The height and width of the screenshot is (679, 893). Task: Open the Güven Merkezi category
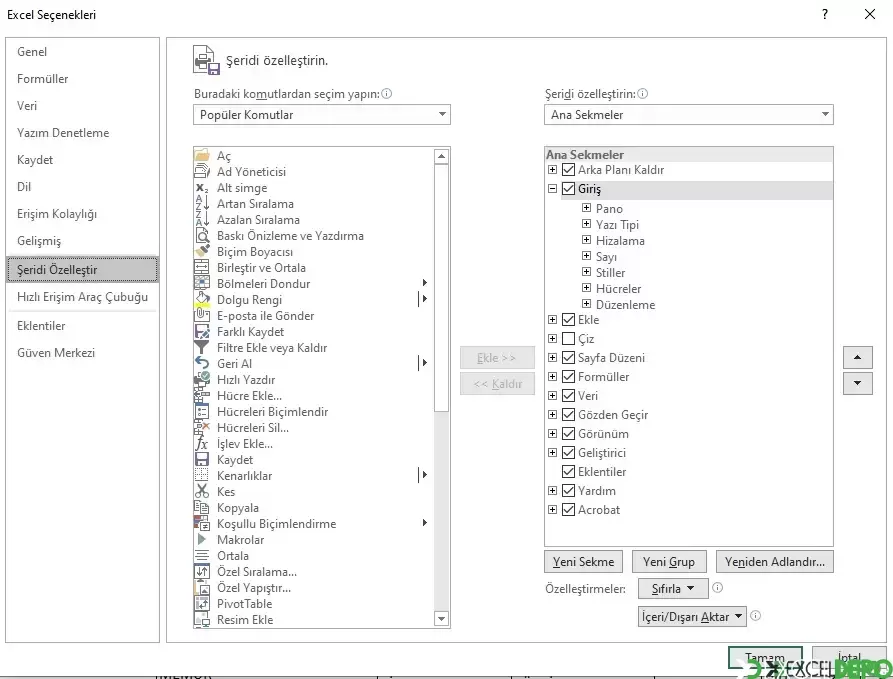83,353
